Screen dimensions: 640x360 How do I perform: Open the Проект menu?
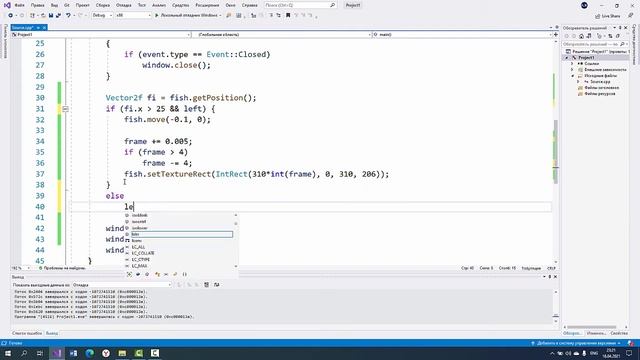[82, 5]
